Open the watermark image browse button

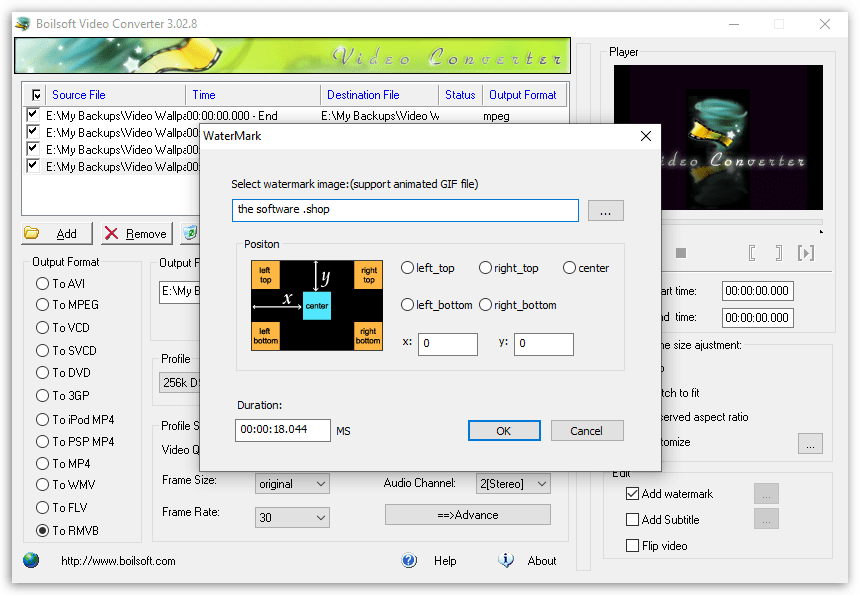605,210
